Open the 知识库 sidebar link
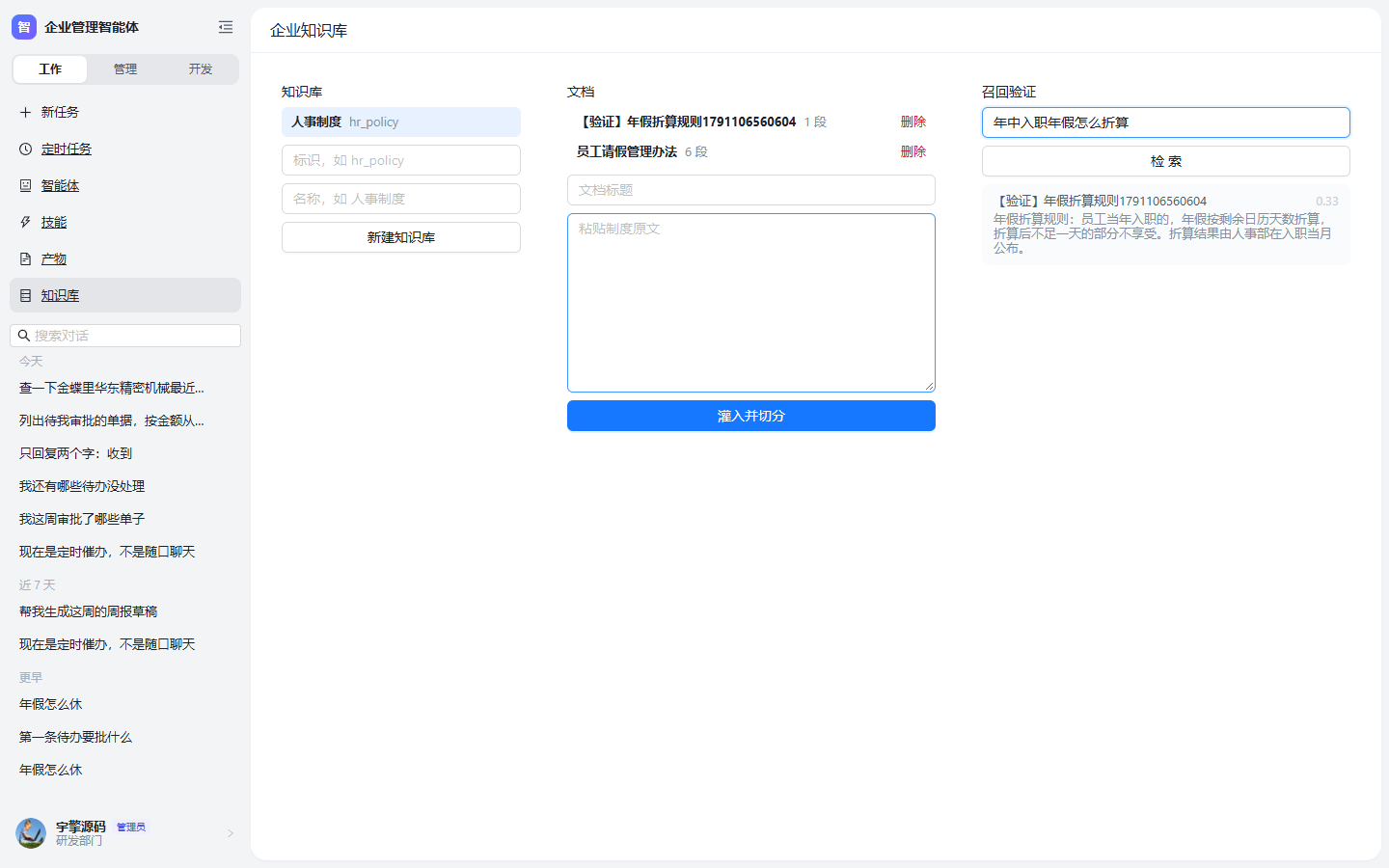Image resolution: width=1389 pixels, height=868 pixels. pos(125,295)
